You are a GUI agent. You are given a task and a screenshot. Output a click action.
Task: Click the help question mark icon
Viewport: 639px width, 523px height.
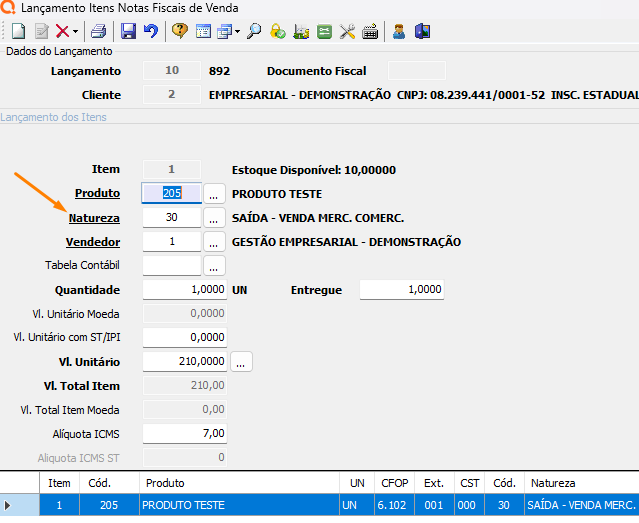180,32
